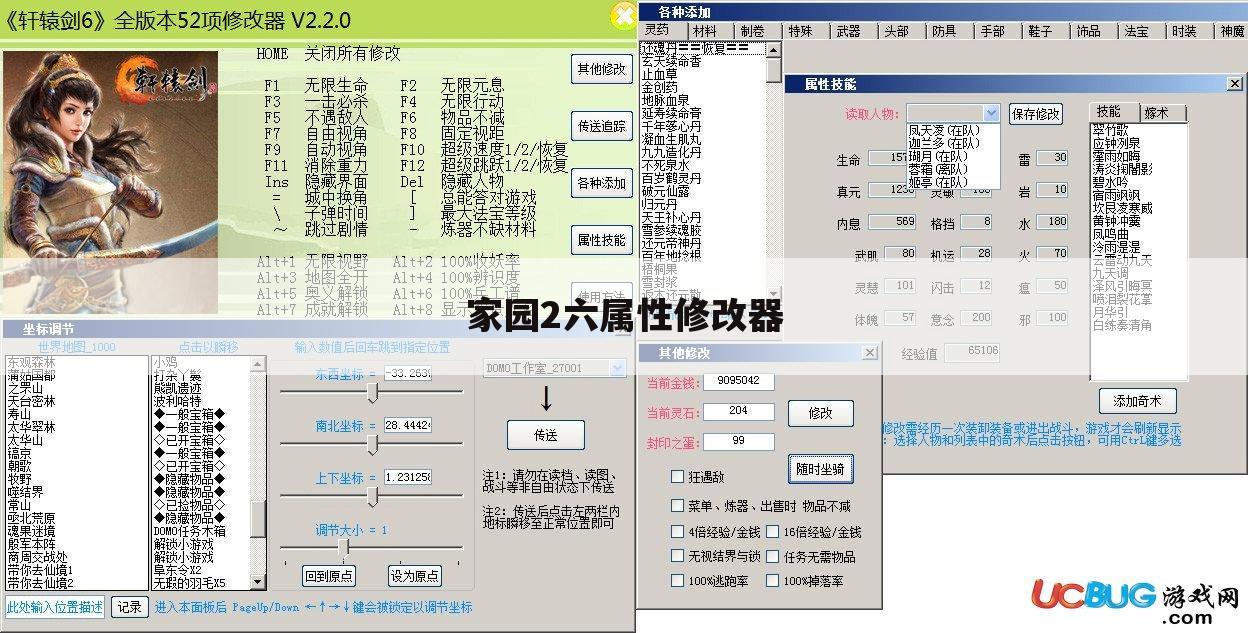Click 保存修改 button
This screenshot has height=633, width=1248.
(x=1035, y=113)
